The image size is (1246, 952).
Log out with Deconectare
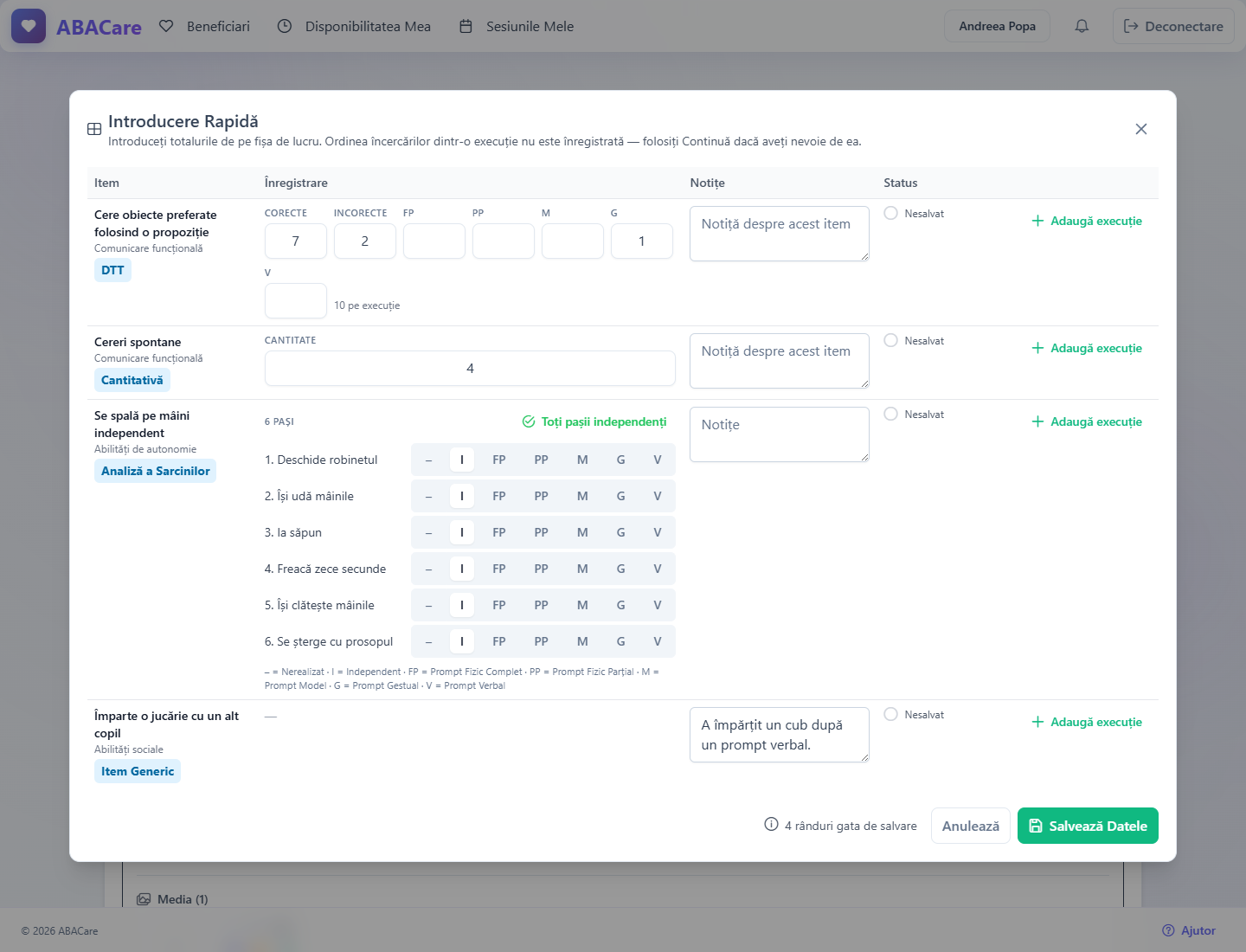[1173, 26]
